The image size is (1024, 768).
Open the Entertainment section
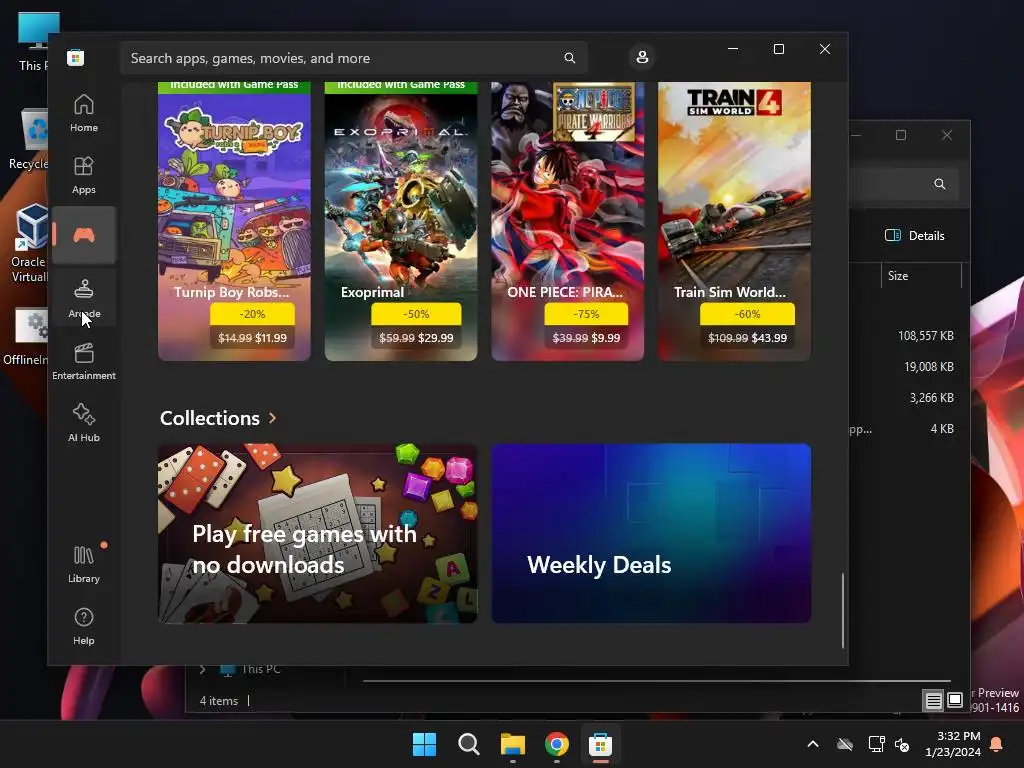pos(84,361)
